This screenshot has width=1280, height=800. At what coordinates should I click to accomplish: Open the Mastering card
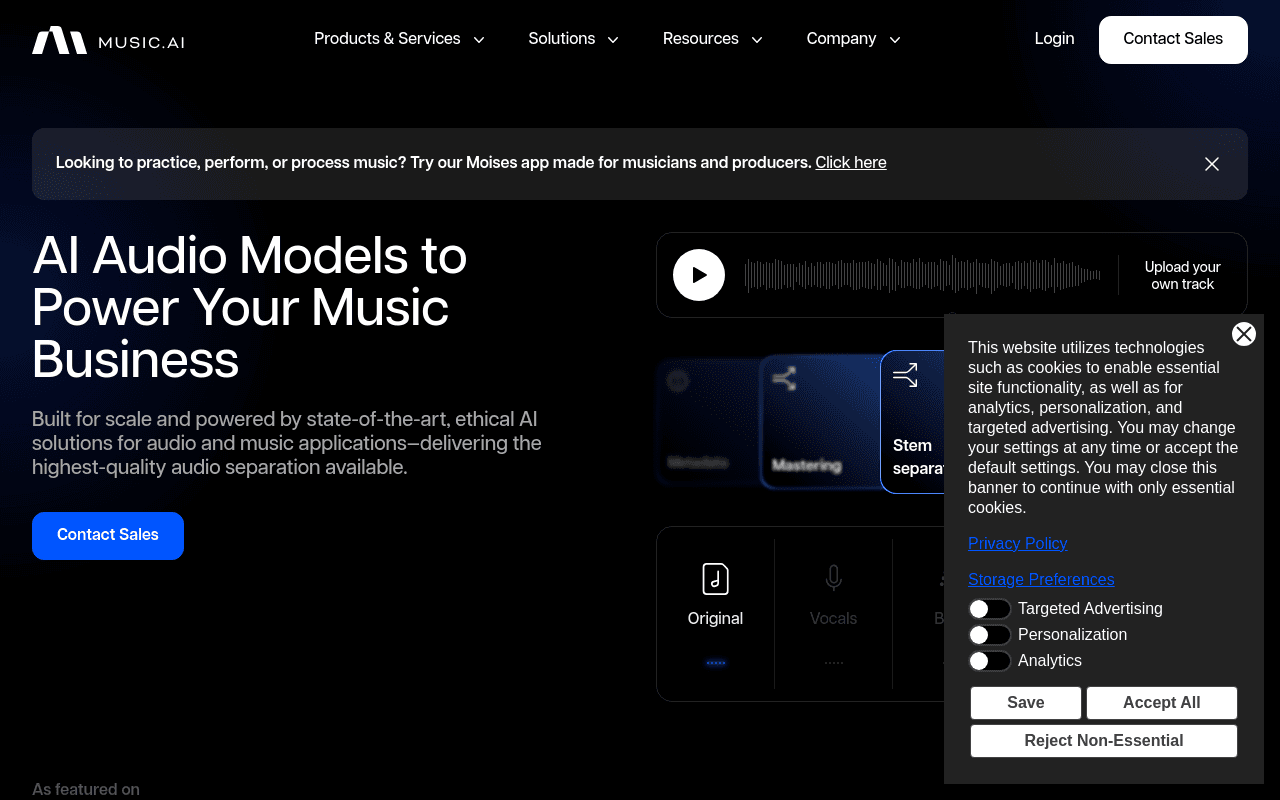coord(818,421)
